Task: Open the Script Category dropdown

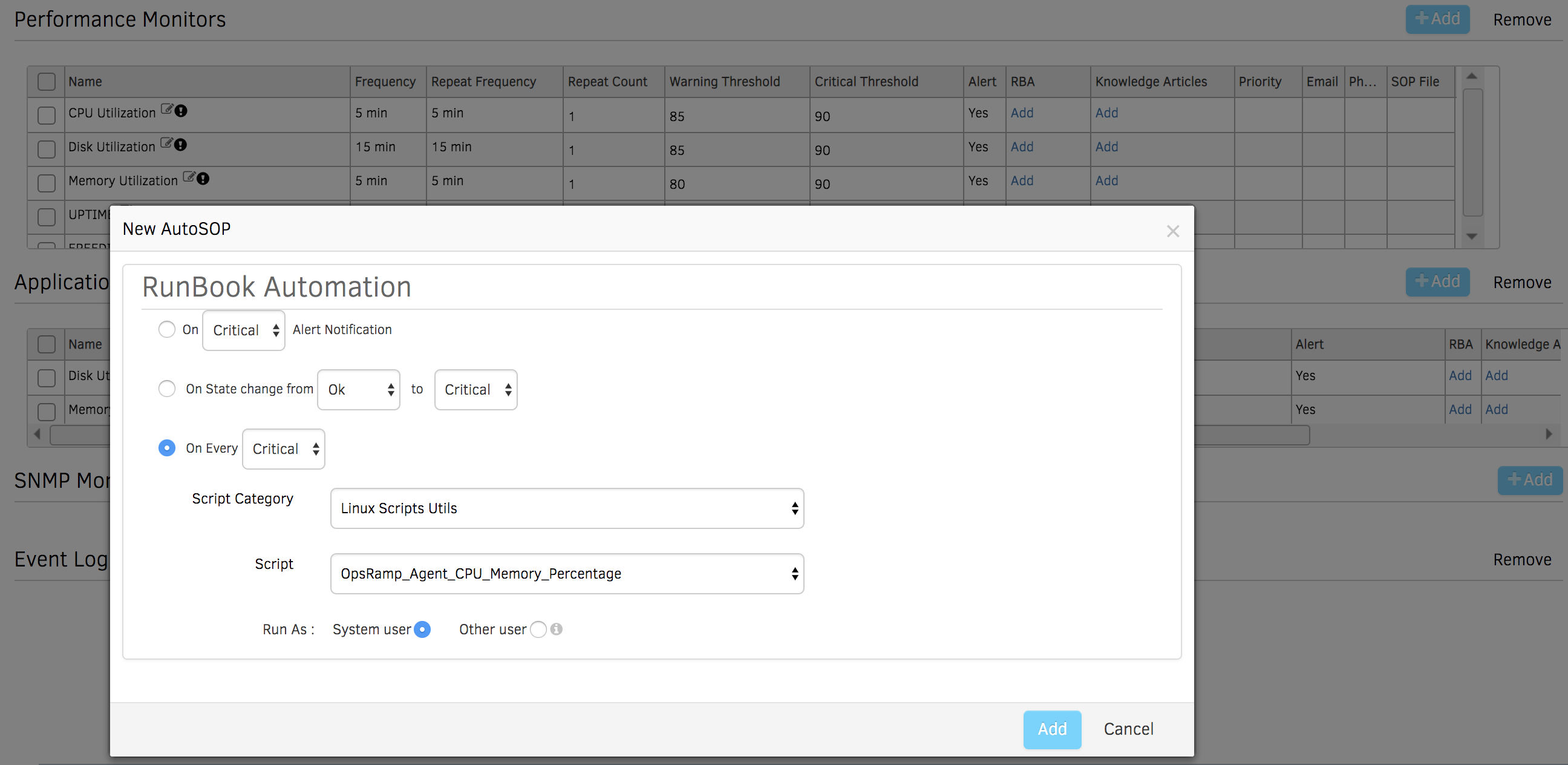Action: [567, 508]
